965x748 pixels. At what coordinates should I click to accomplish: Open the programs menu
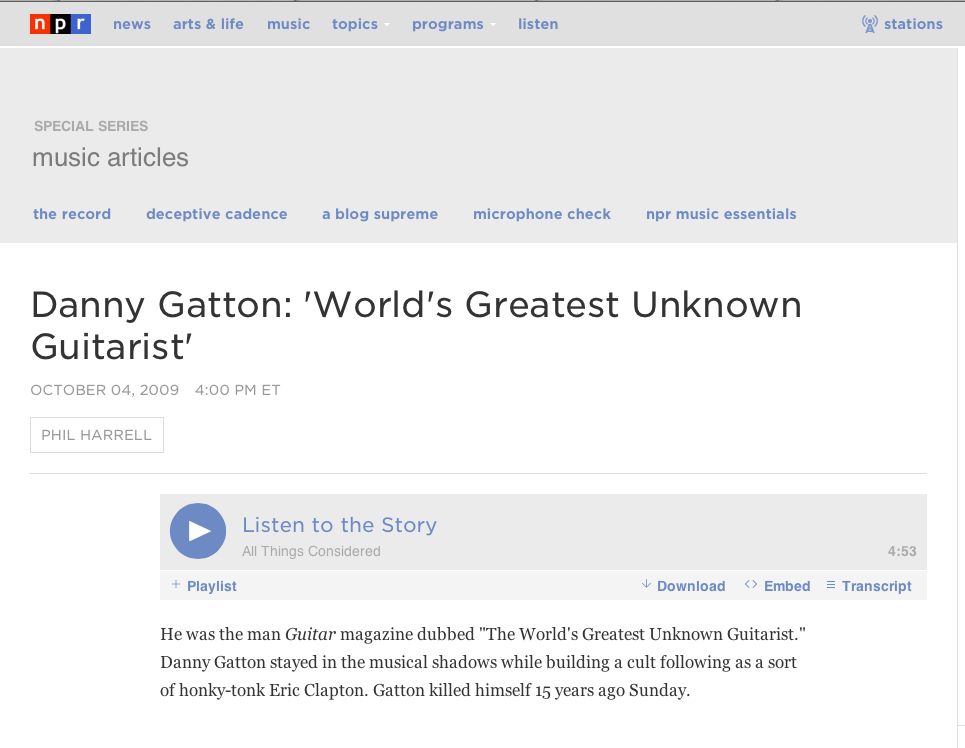(447, 24)
